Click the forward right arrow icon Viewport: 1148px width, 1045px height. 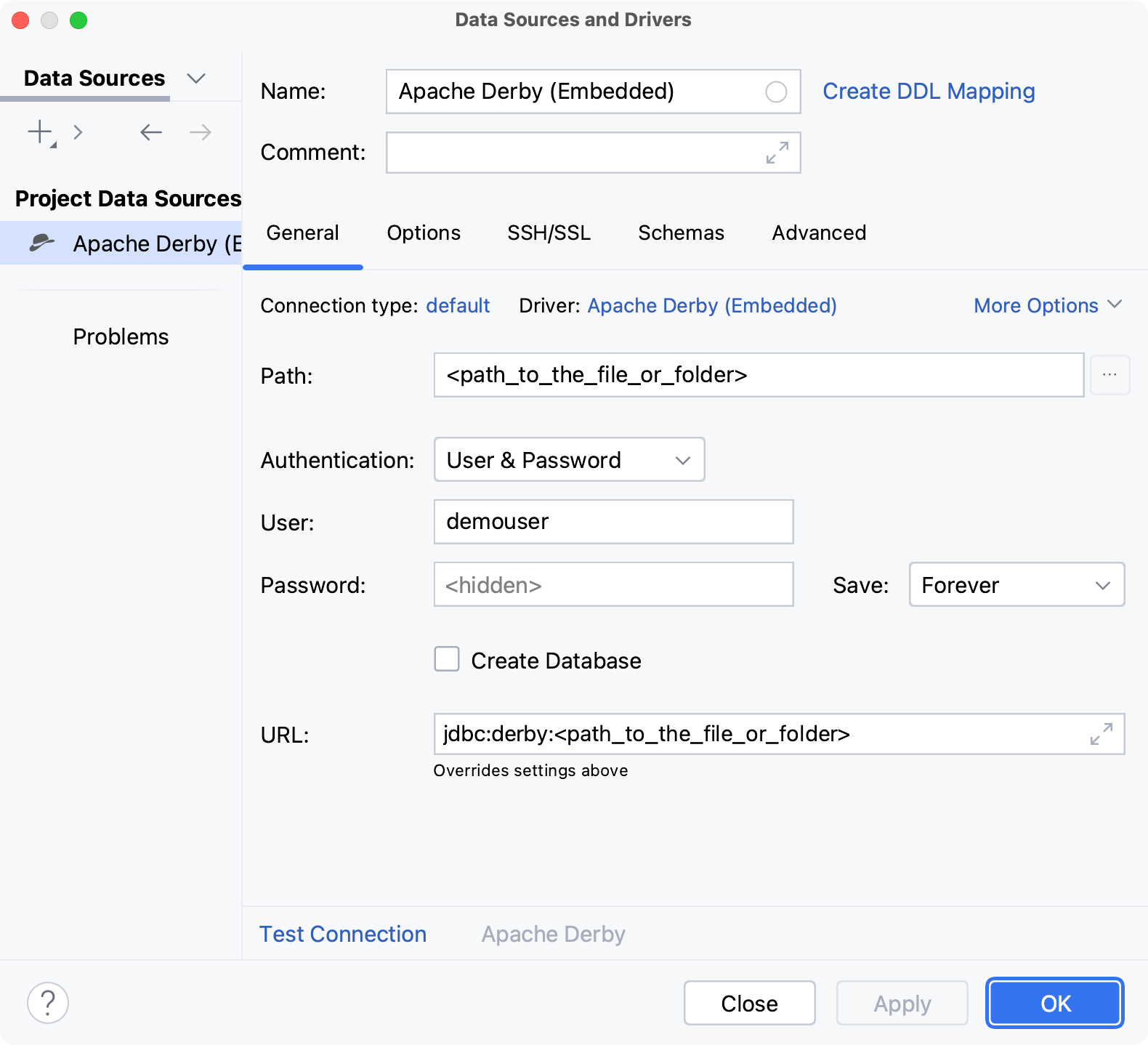[x=200, y=132]
